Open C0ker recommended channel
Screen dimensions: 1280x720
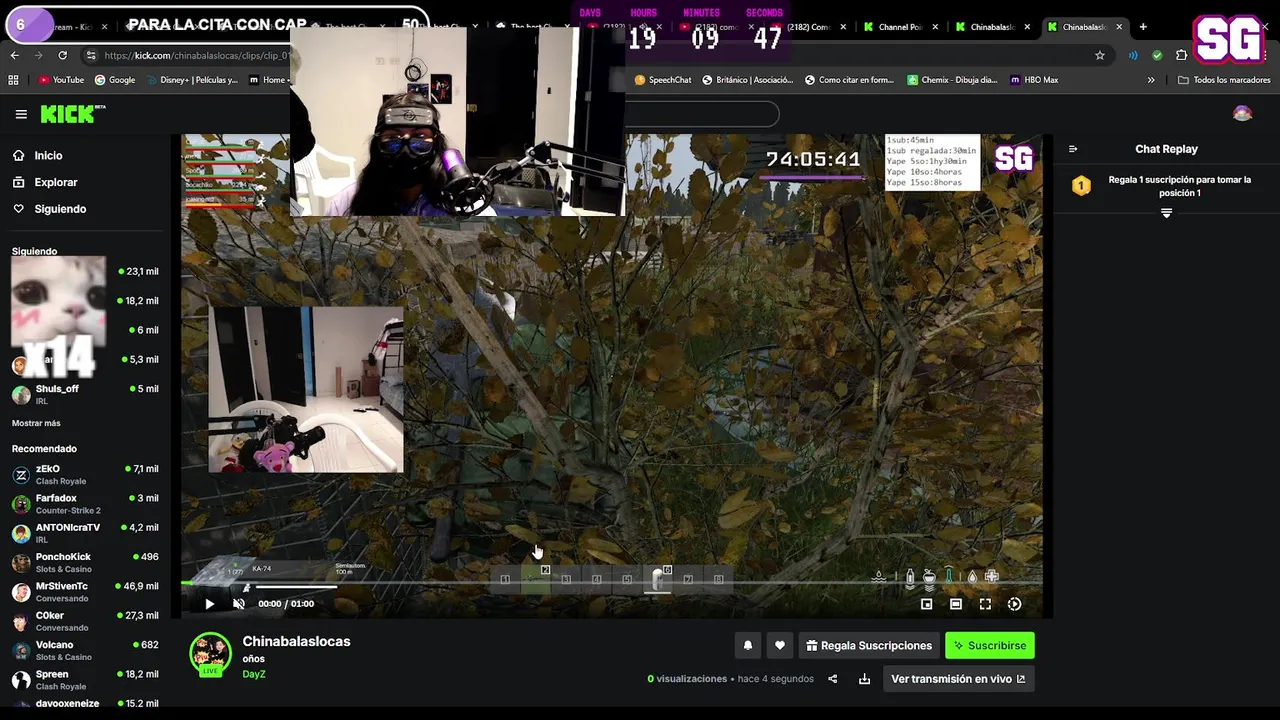[x=85, y=621]
